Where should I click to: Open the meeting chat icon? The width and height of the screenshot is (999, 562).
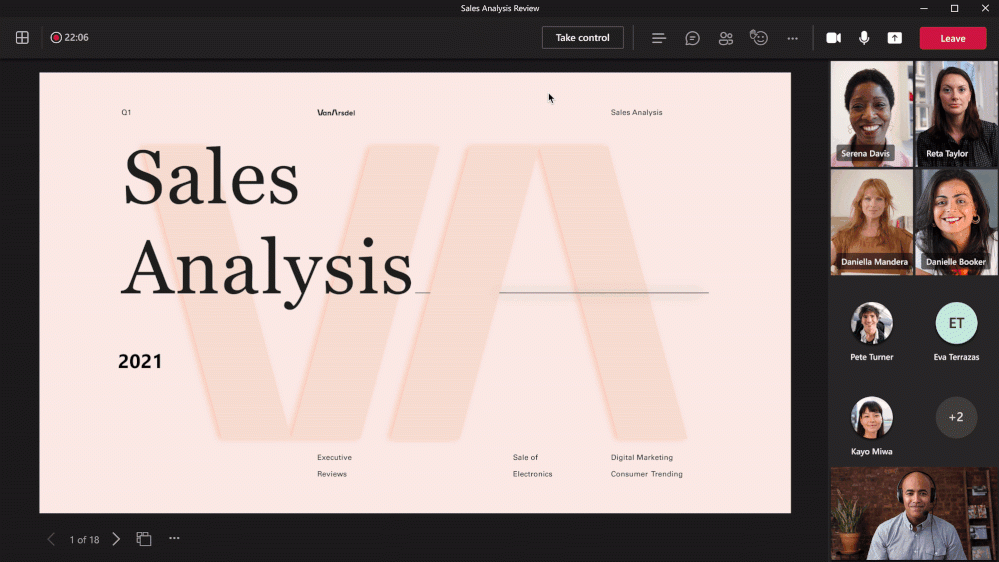(692, 38)
